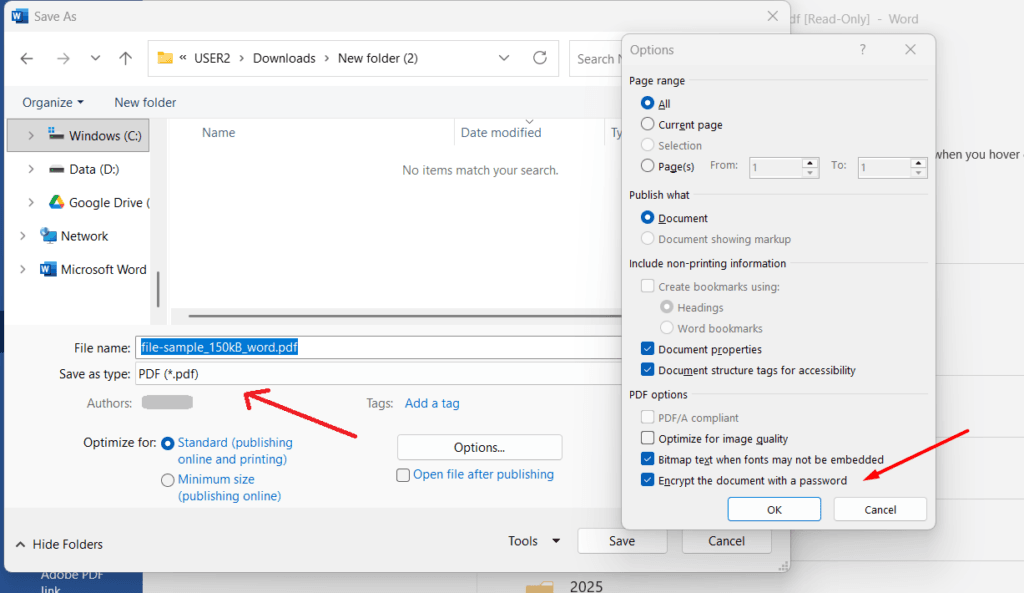
Task: Open the Organize menu
Action: click(52, 102)
